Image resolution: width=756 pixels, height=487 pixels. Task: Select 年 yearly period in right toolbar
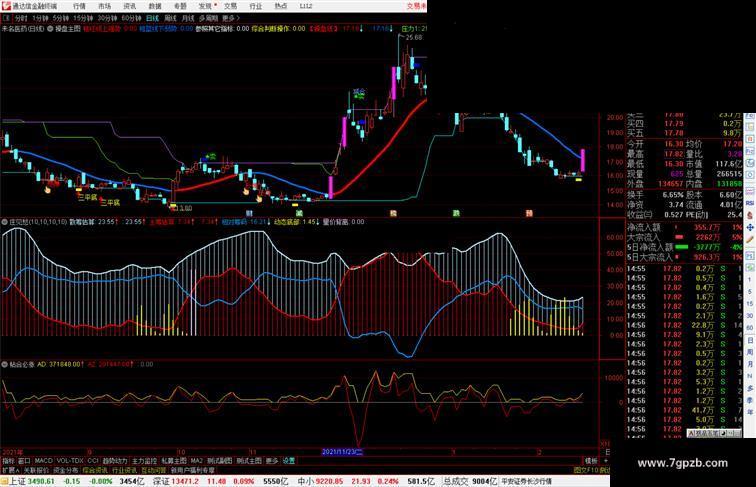pyautogui.click(x=750, y=412)
